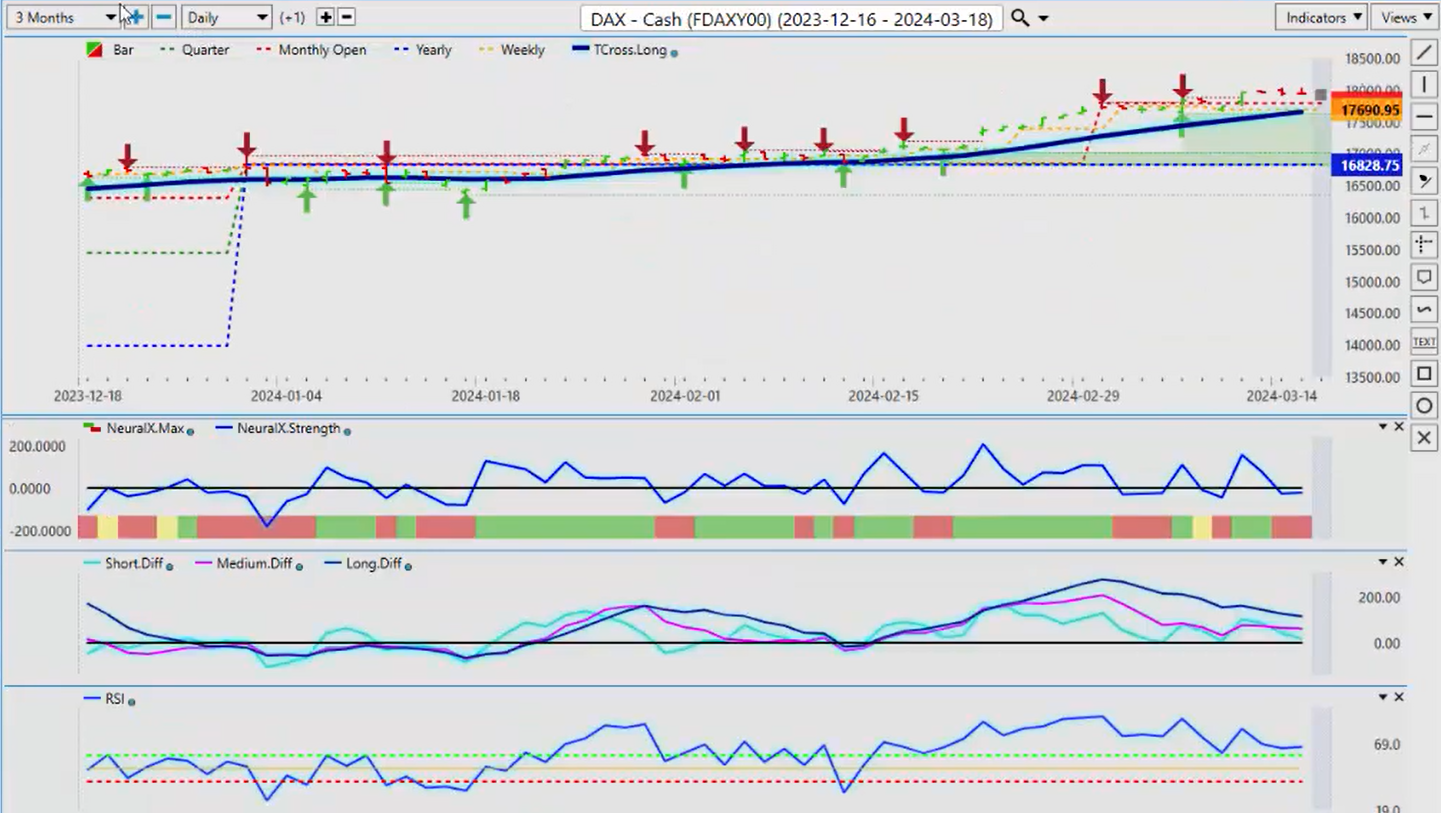Click the 16828.75 yearly price label

[x=1366, y=165]
